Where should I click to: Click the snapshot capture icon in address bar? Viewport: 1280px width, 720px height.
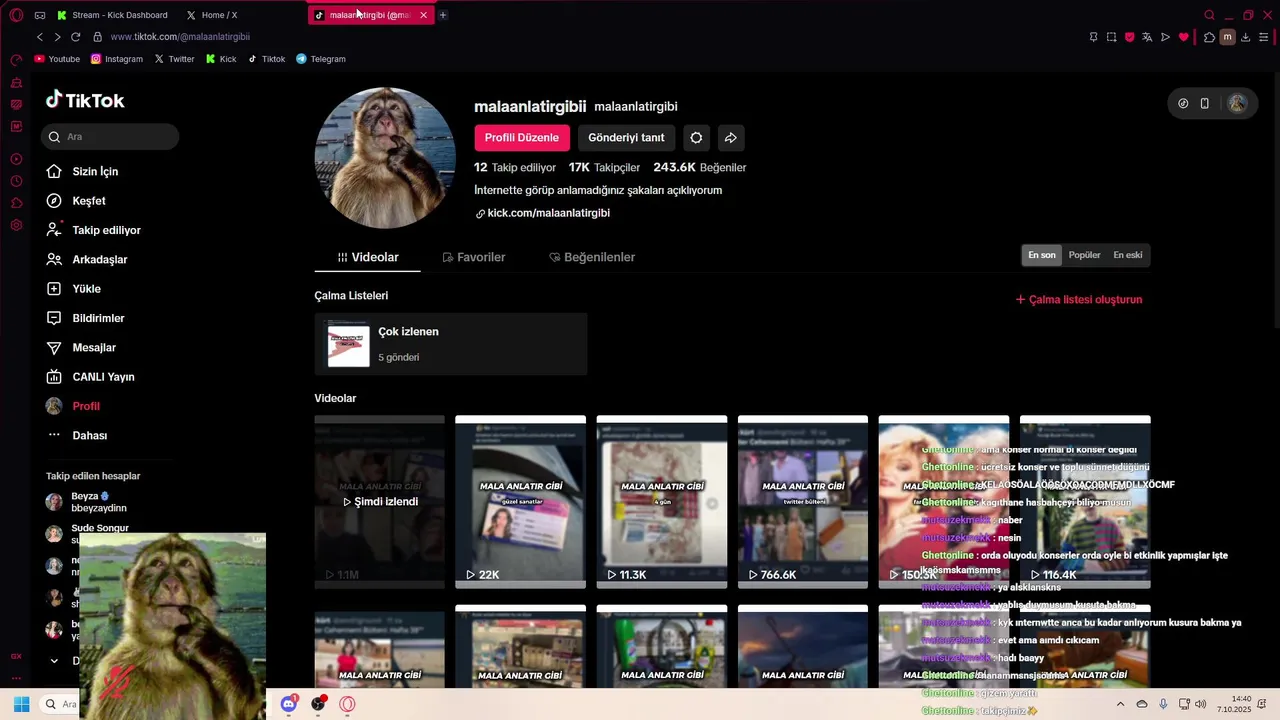point(1111,37)
